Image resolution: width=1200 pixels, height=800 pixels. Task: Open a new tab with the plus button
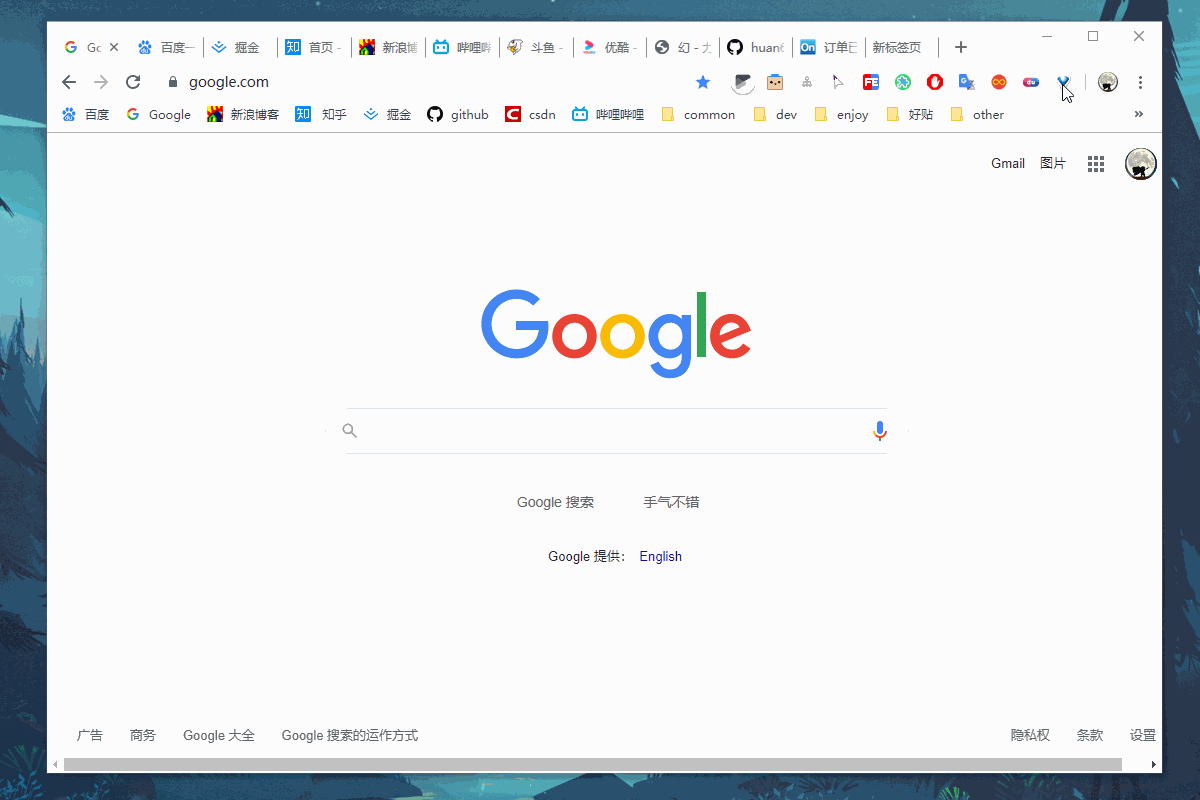961,47
